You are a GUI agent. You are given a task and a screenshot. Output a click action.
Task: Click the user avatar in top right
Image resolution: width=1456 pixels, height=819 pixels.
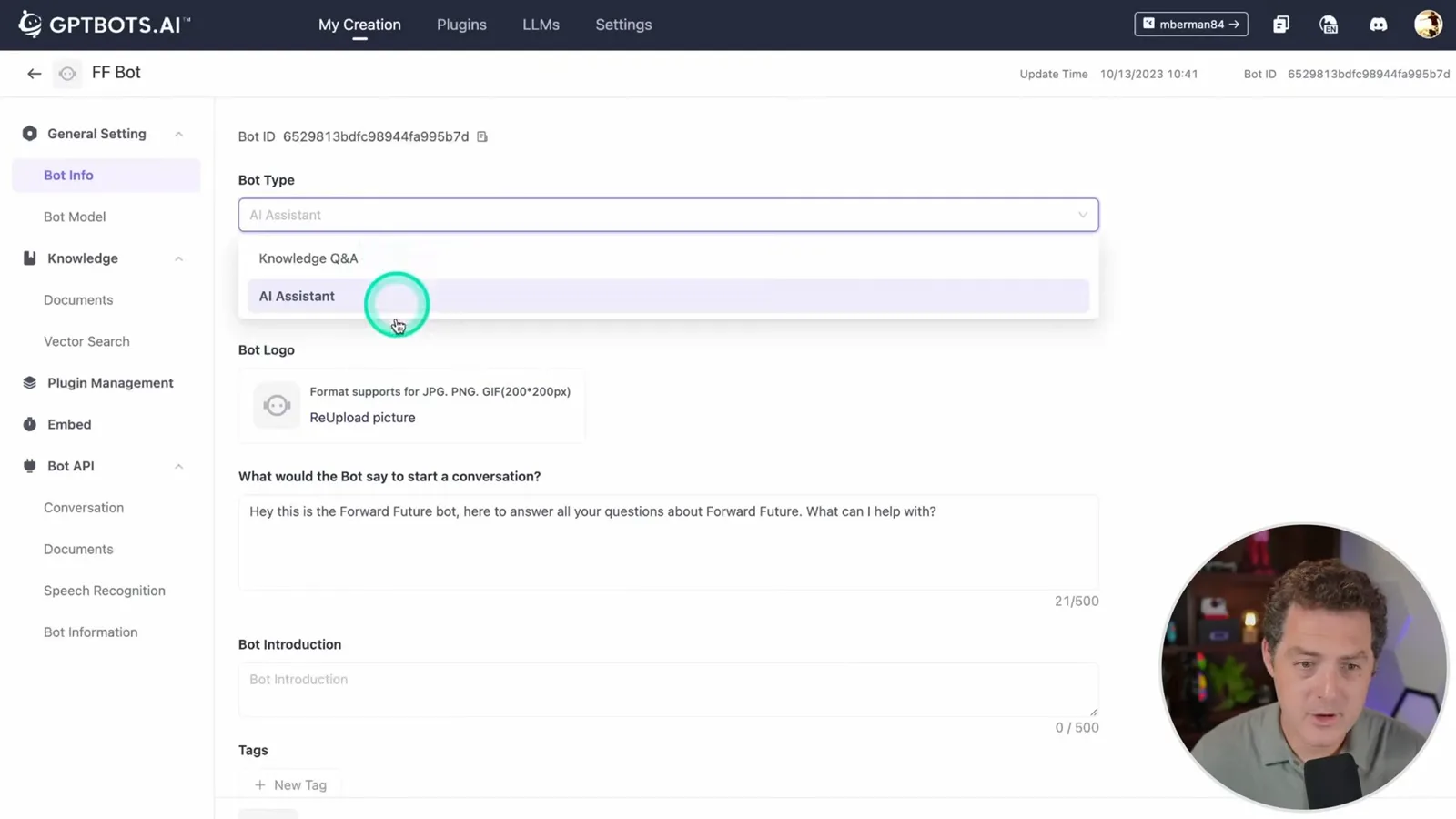[x=1428, y=25]
